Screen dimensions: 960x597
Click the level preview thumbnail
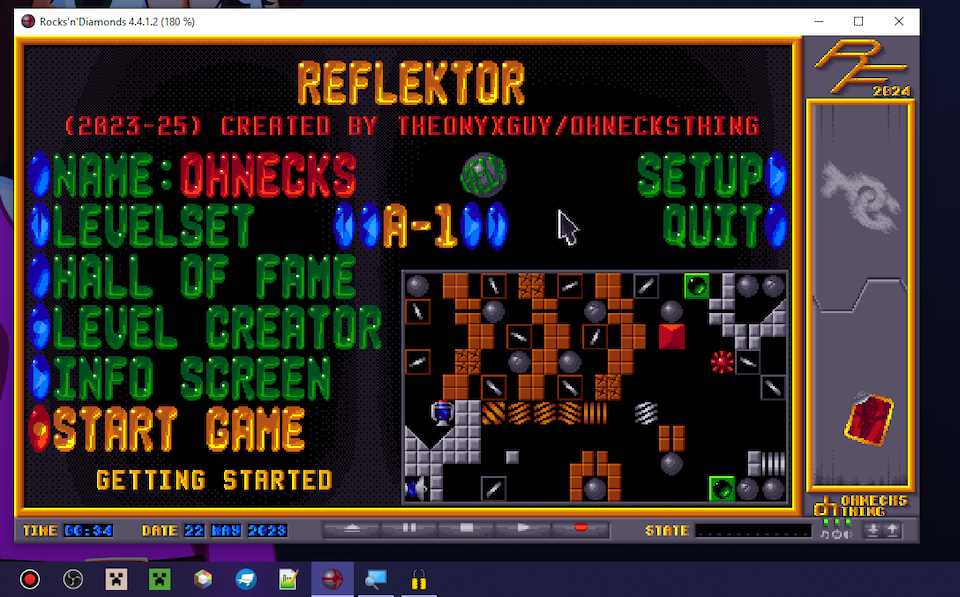click(x=594, y=386)
